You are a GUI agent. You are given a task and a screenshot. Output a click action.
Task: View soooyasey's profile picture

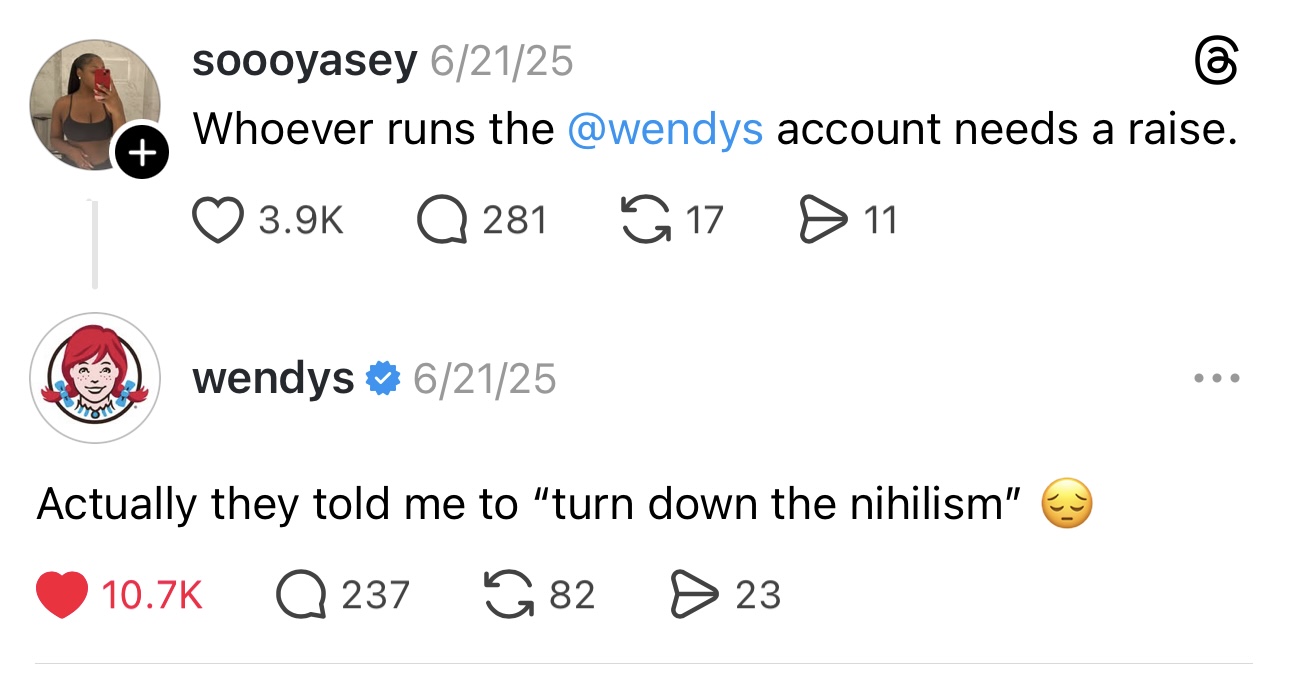click(94, 104)
